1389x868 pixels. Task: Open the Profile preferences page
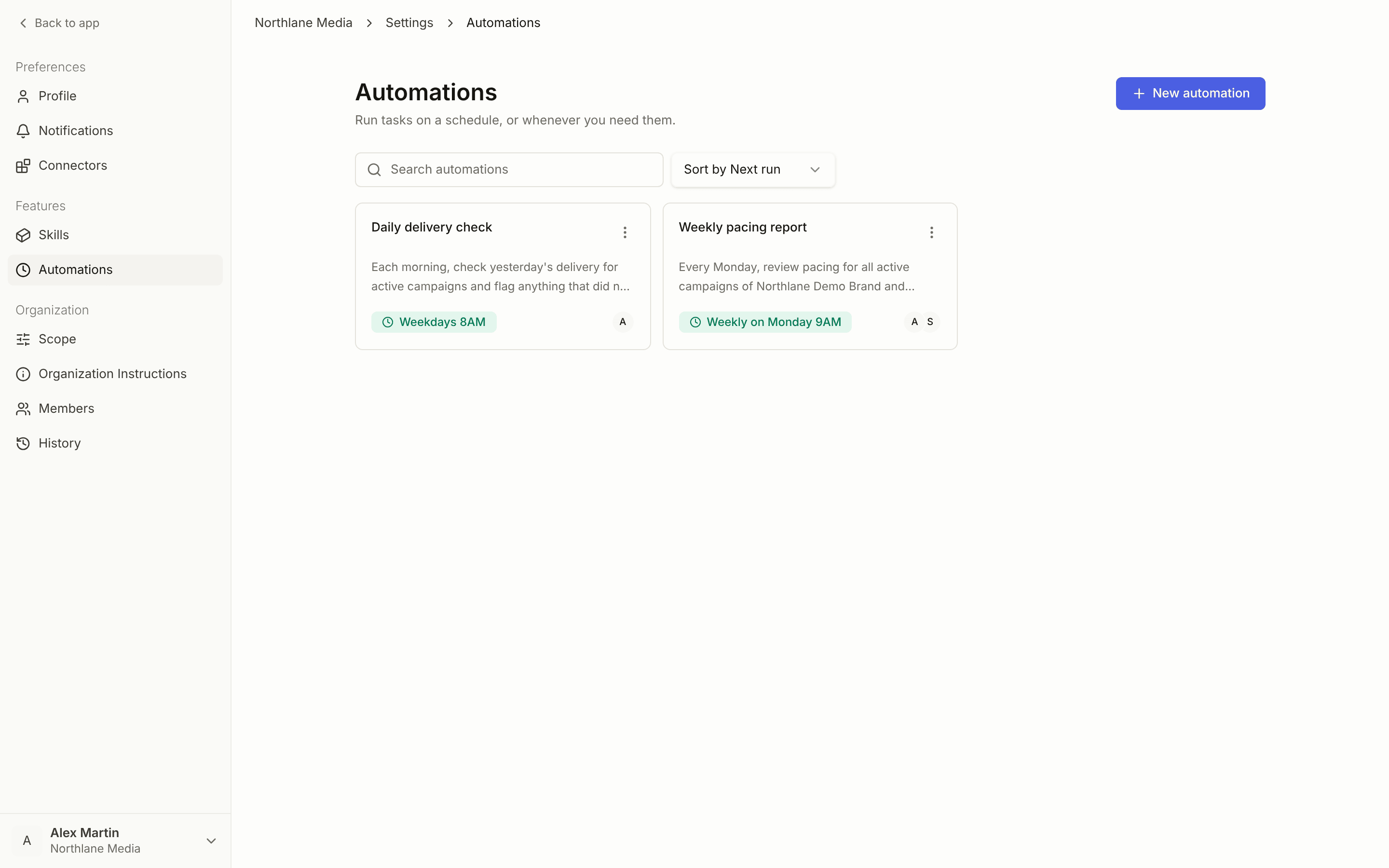(x=115, y=96)
